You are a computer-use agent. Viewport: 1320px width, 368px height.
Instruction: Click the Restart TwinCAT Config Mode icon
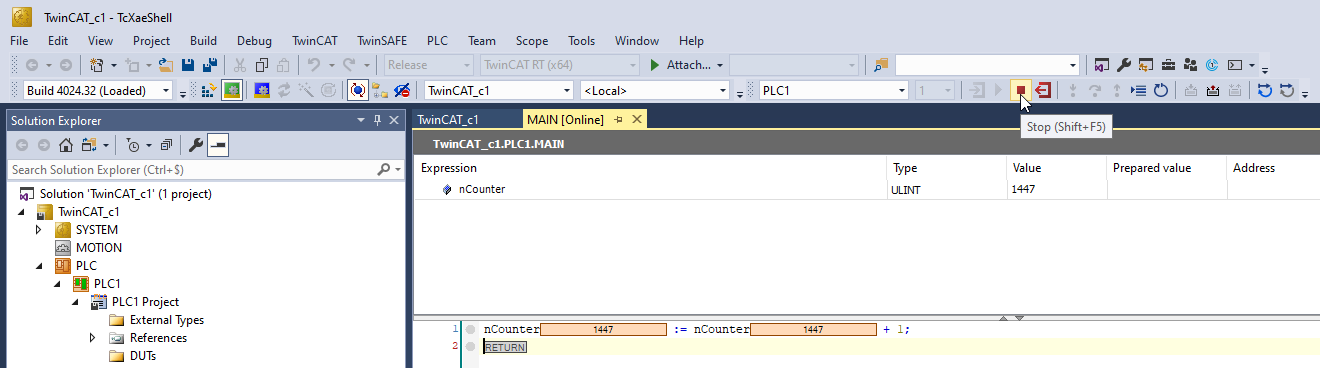click(262, 90)
